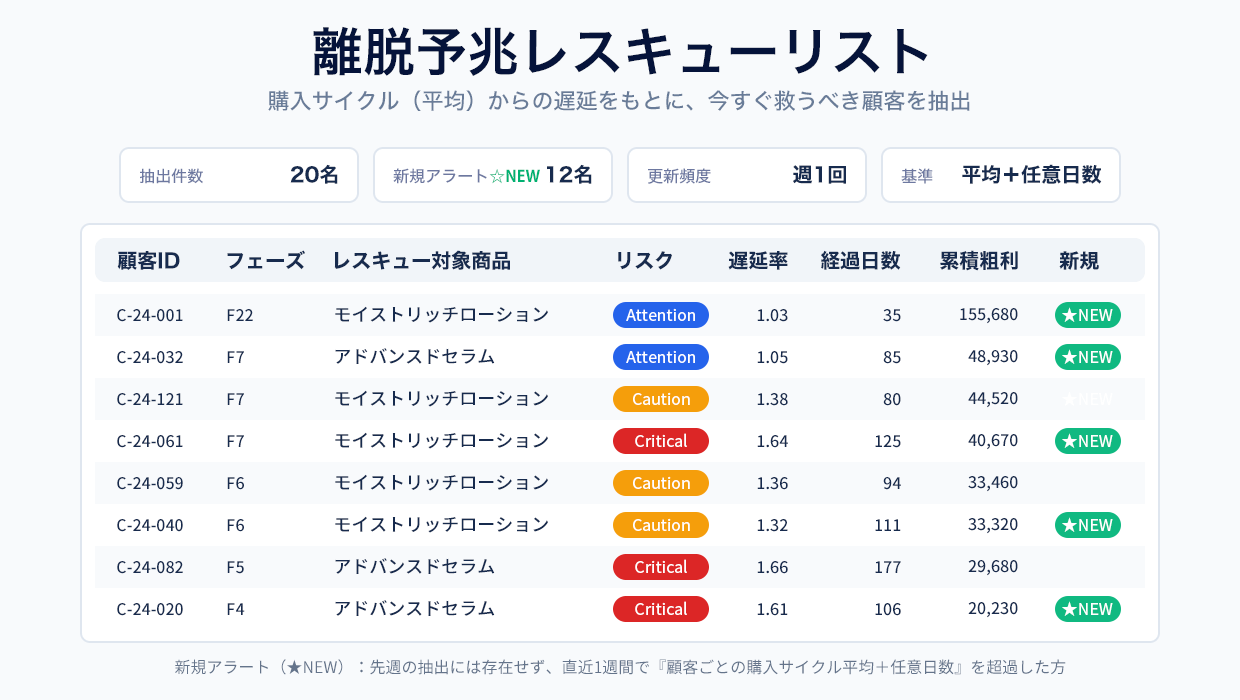Screen dimensions: 1240x700
Task: Click the Critical badge for C-24-082
Action: (x=660, y=567)
